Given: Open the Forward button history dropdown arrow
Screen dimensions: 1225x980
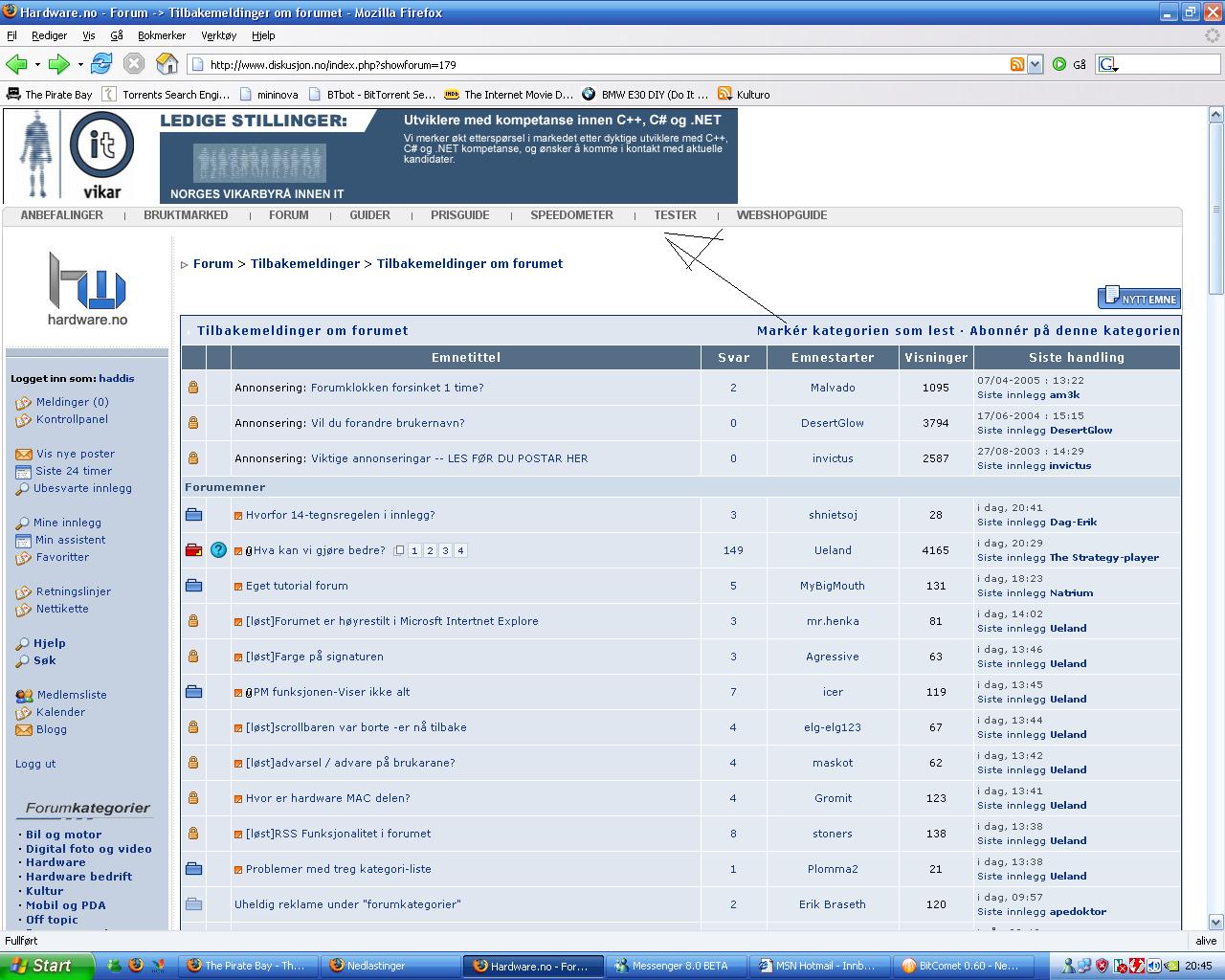Looking at the screenshot, I should [80, 65].
